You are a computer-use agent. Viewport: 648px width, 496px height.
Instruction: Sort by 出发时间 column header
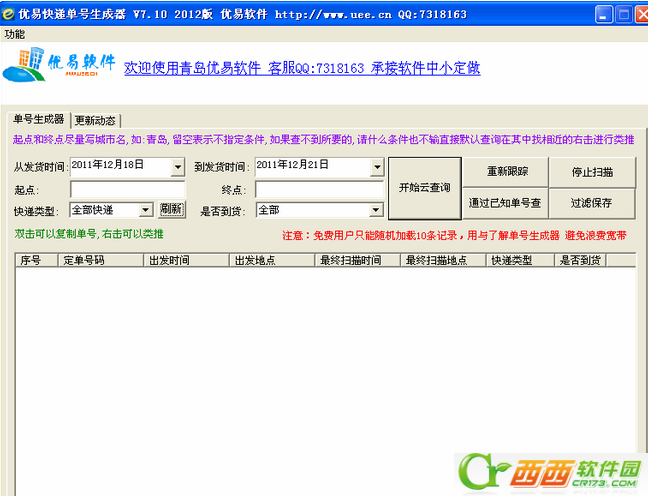tap(186, 260)
